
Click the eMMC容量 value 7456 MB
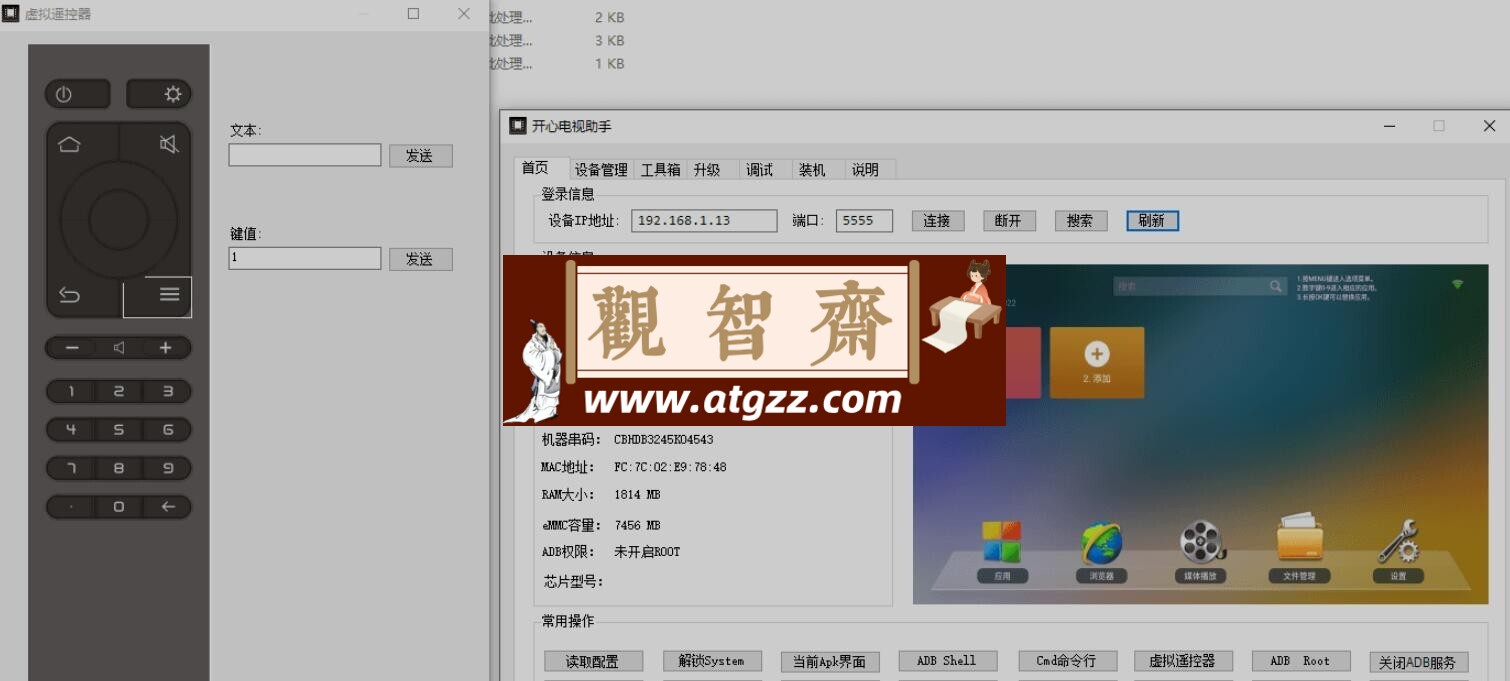coord(637,525)
